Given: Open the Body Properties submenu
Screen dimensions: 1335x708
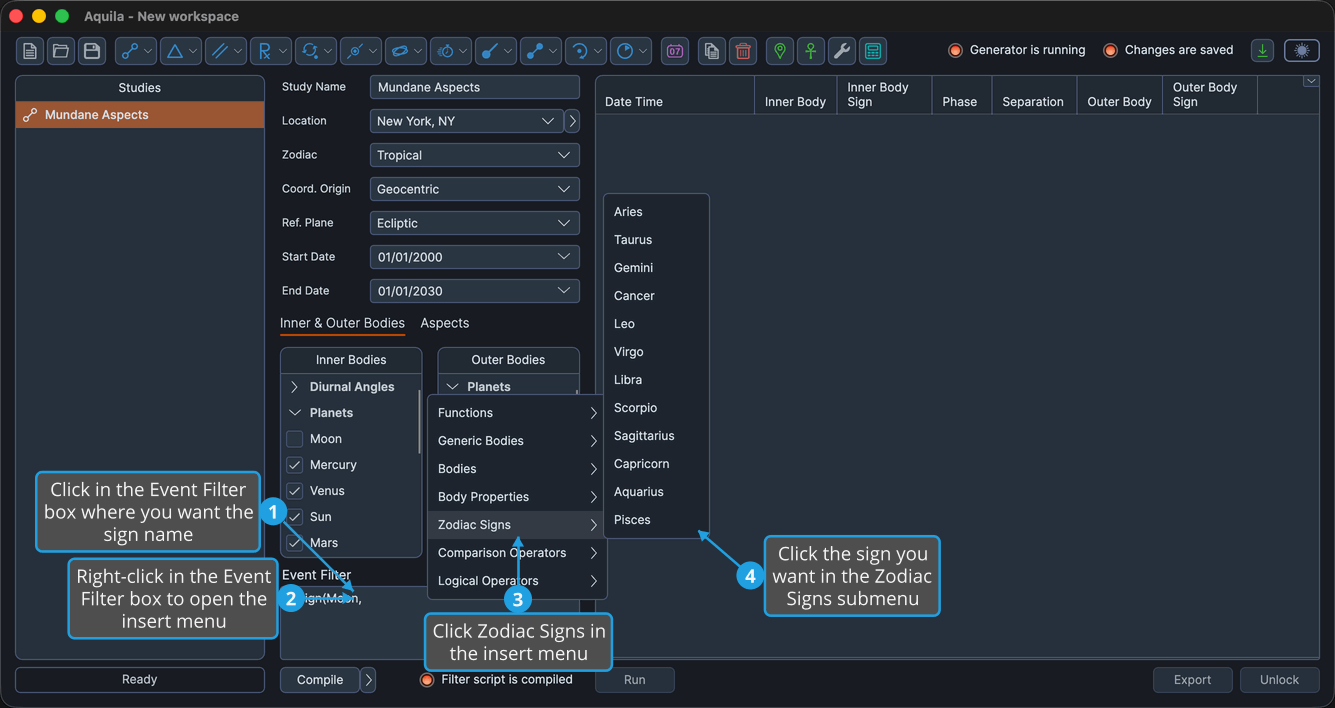Looking at the screenshot, I should (x=517, y=497).
